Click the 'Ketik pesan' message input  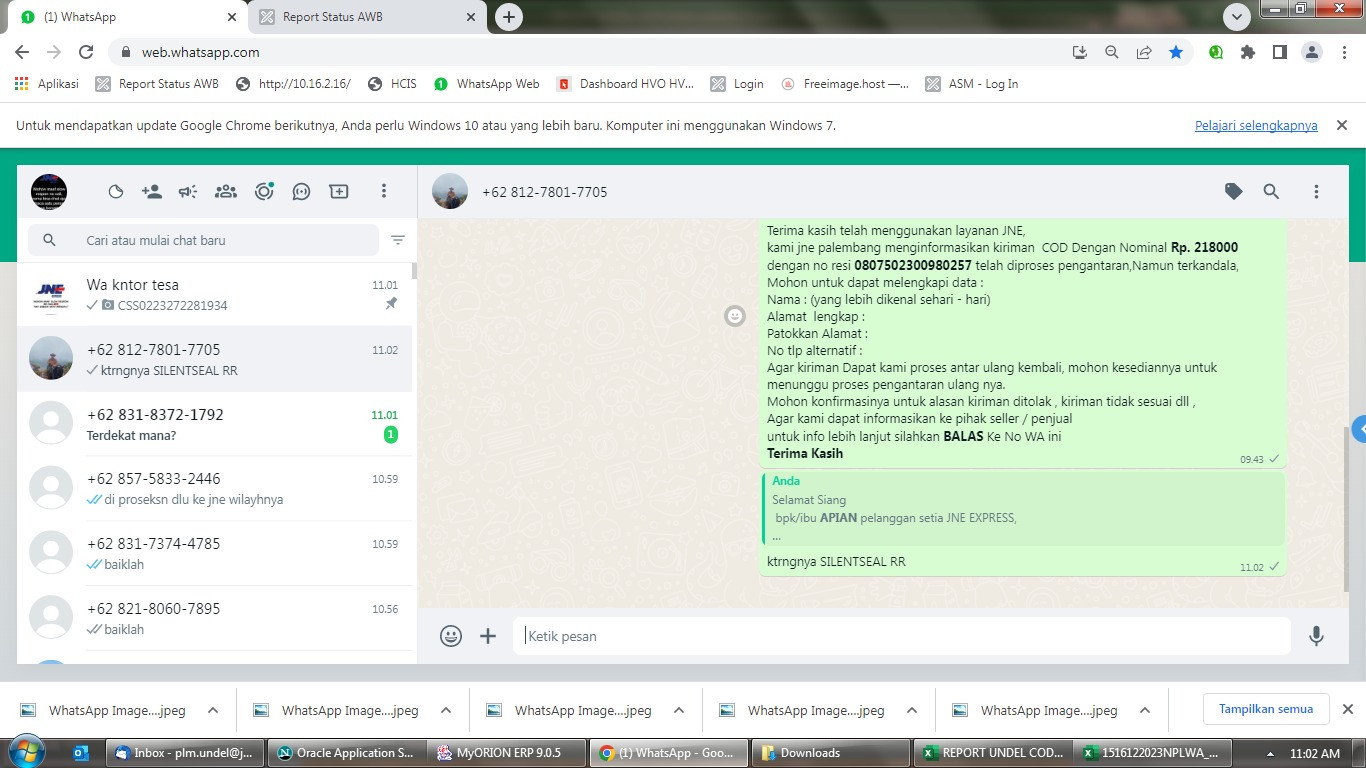pyautogui.click(x=902, y=636)
